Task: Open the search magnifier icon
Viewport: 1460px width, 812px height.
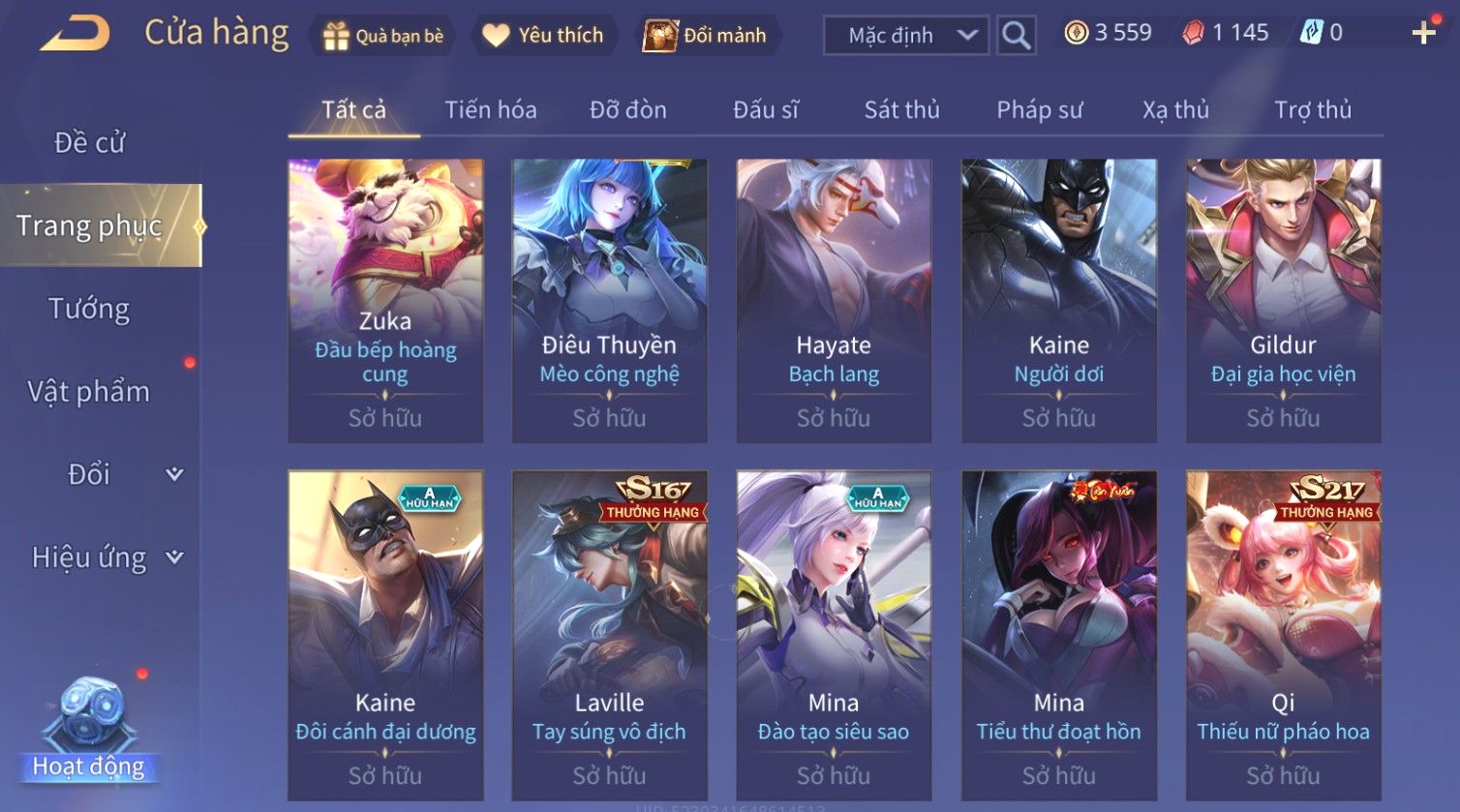Action: click(1016, 35)
